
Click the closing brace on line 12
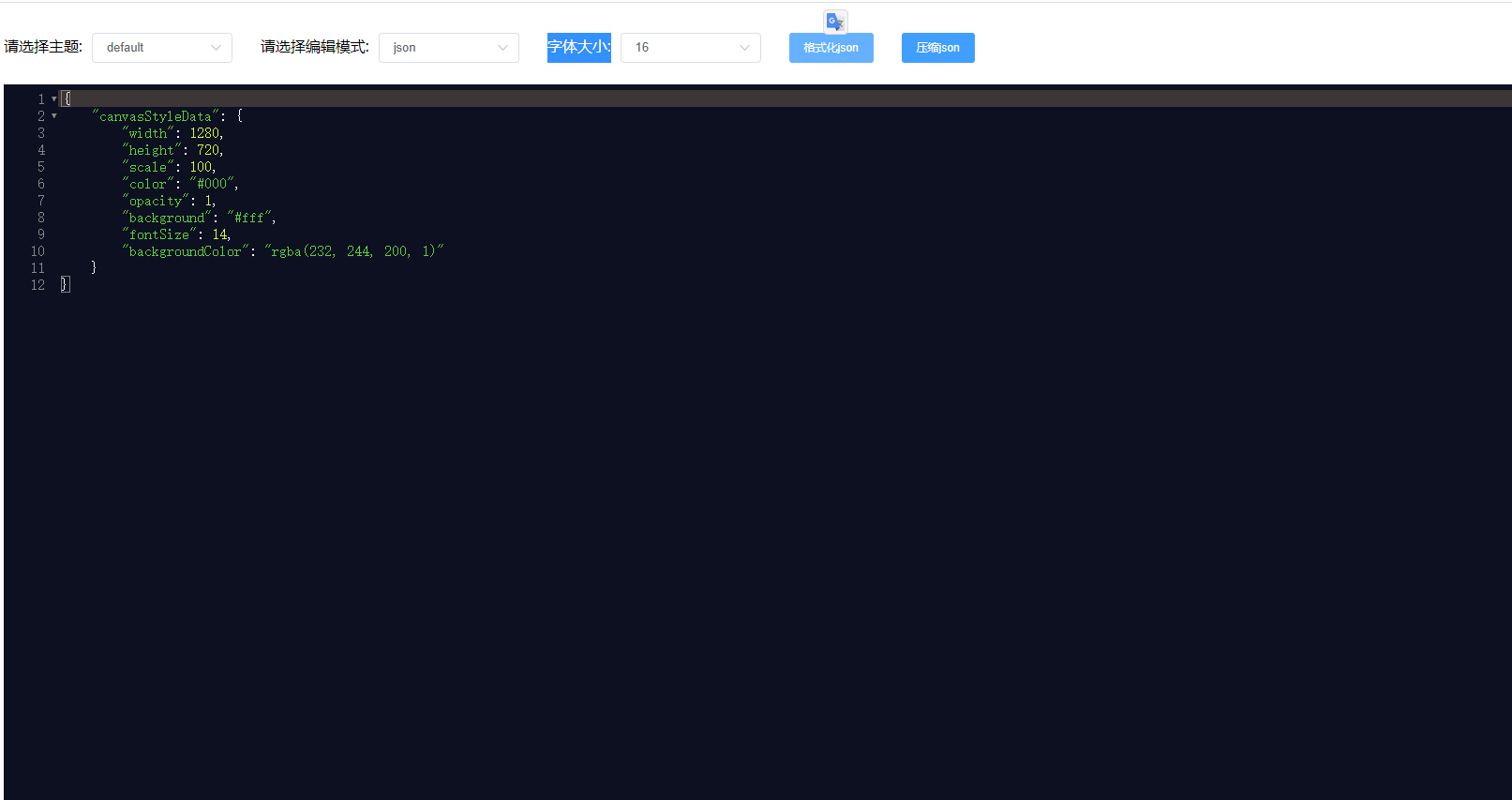pyautogui.click(x=65, y=284)
